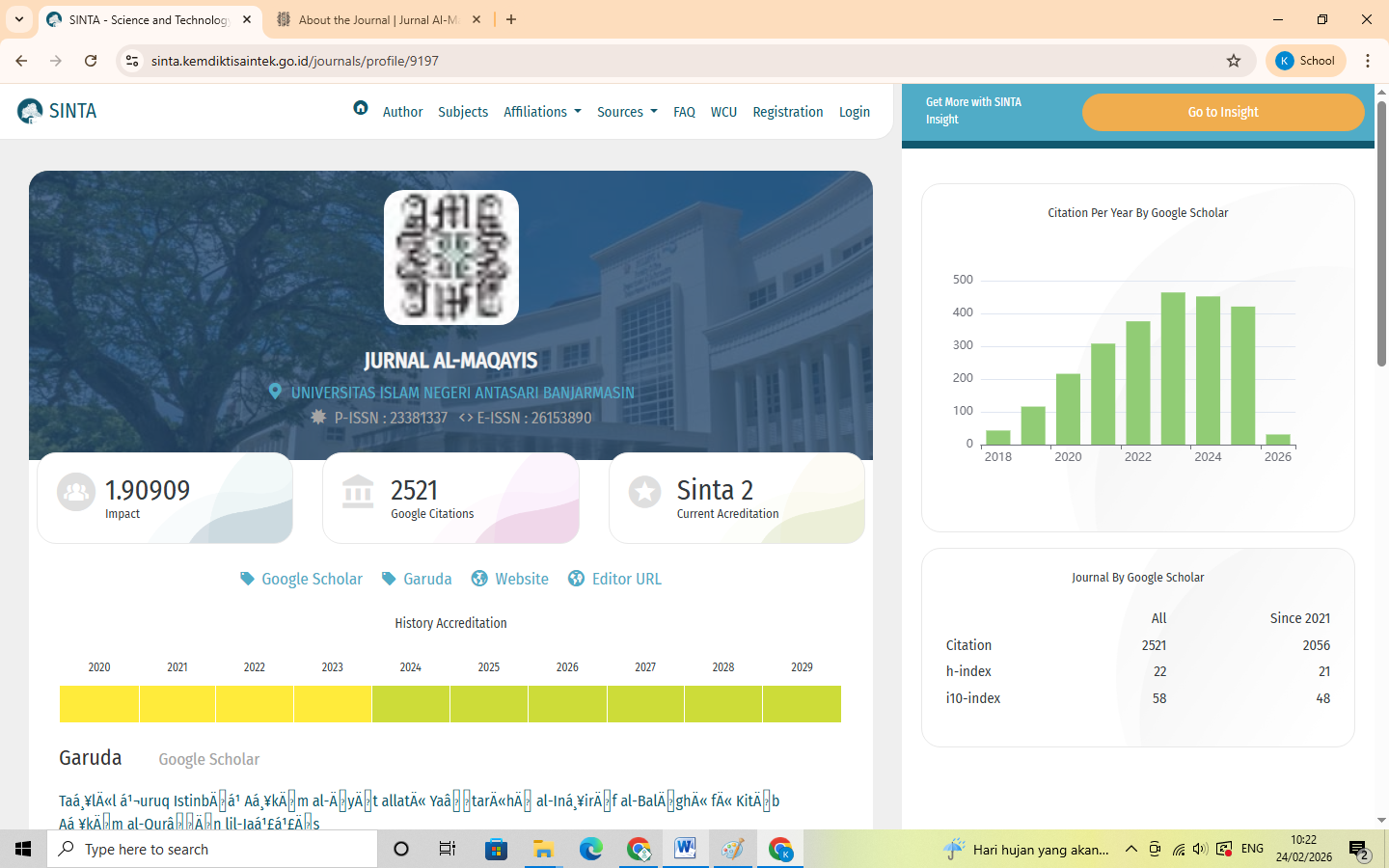
Task: Click the Jurnal Al-Maqayis logo thumbnail
Action: pos(451,258)
